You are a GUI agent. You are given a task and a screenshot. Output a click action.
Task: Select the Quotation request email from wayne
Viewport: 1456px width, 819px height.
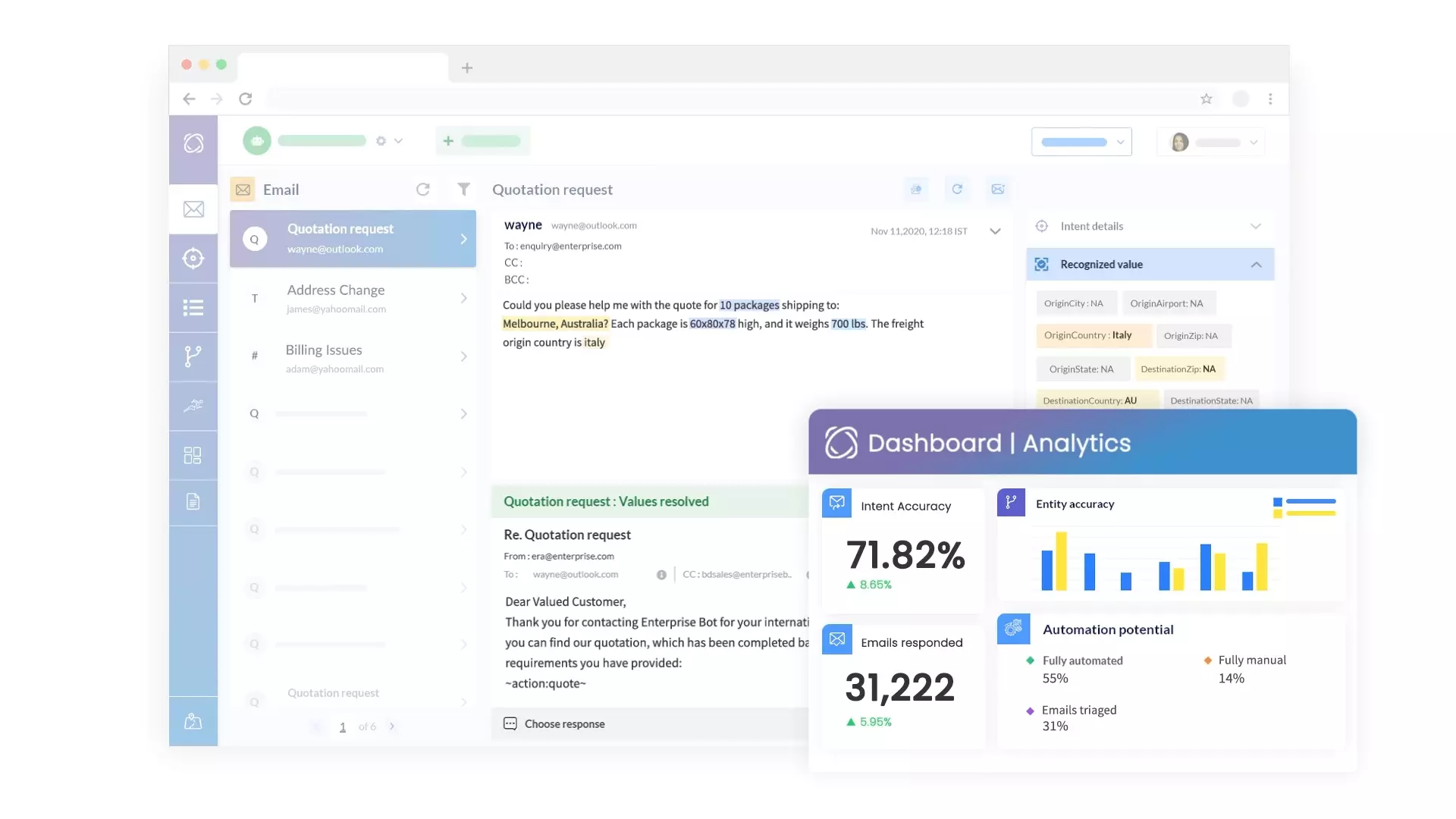click(x=353, y=238)
